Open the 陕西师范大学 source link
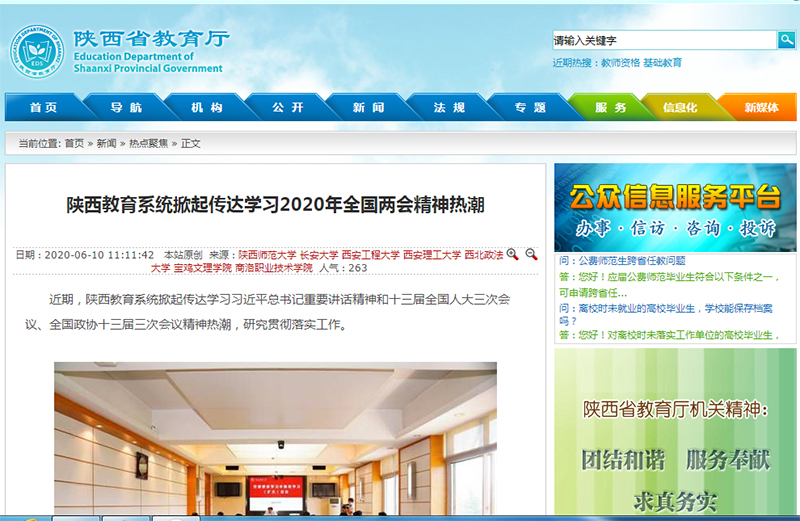Viewport: 800px width, 521px height. click(267, 255)
